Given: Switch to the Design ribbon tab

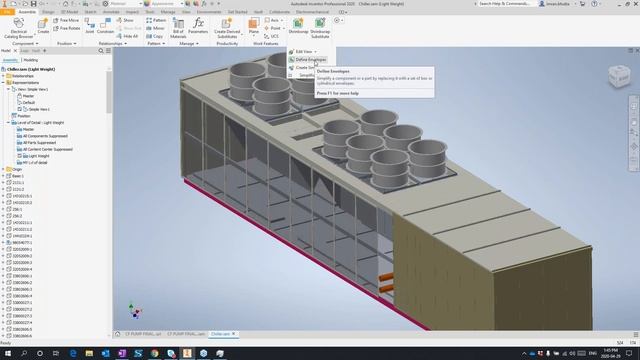Looking at the screenshot, I should 48,12.
